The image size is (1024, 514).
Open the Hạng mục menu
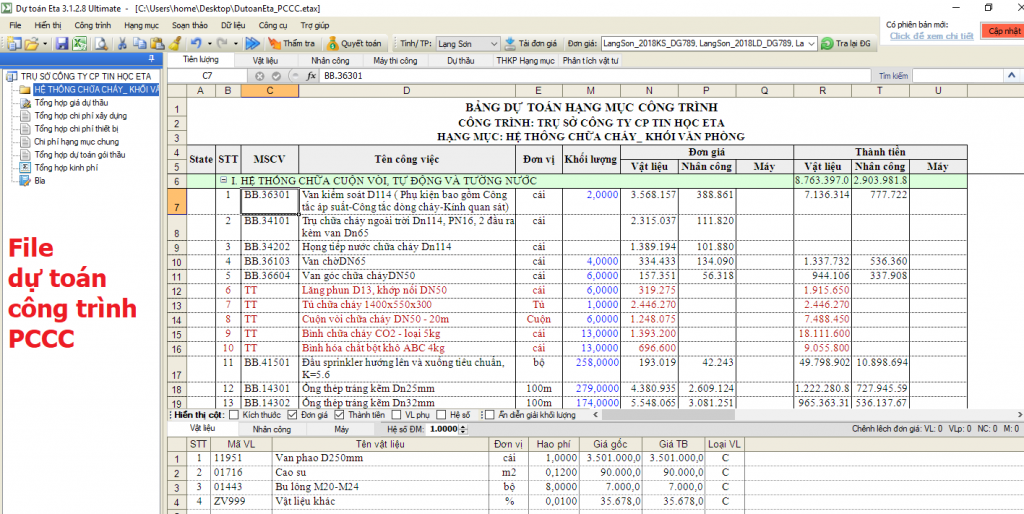[141, 23]
